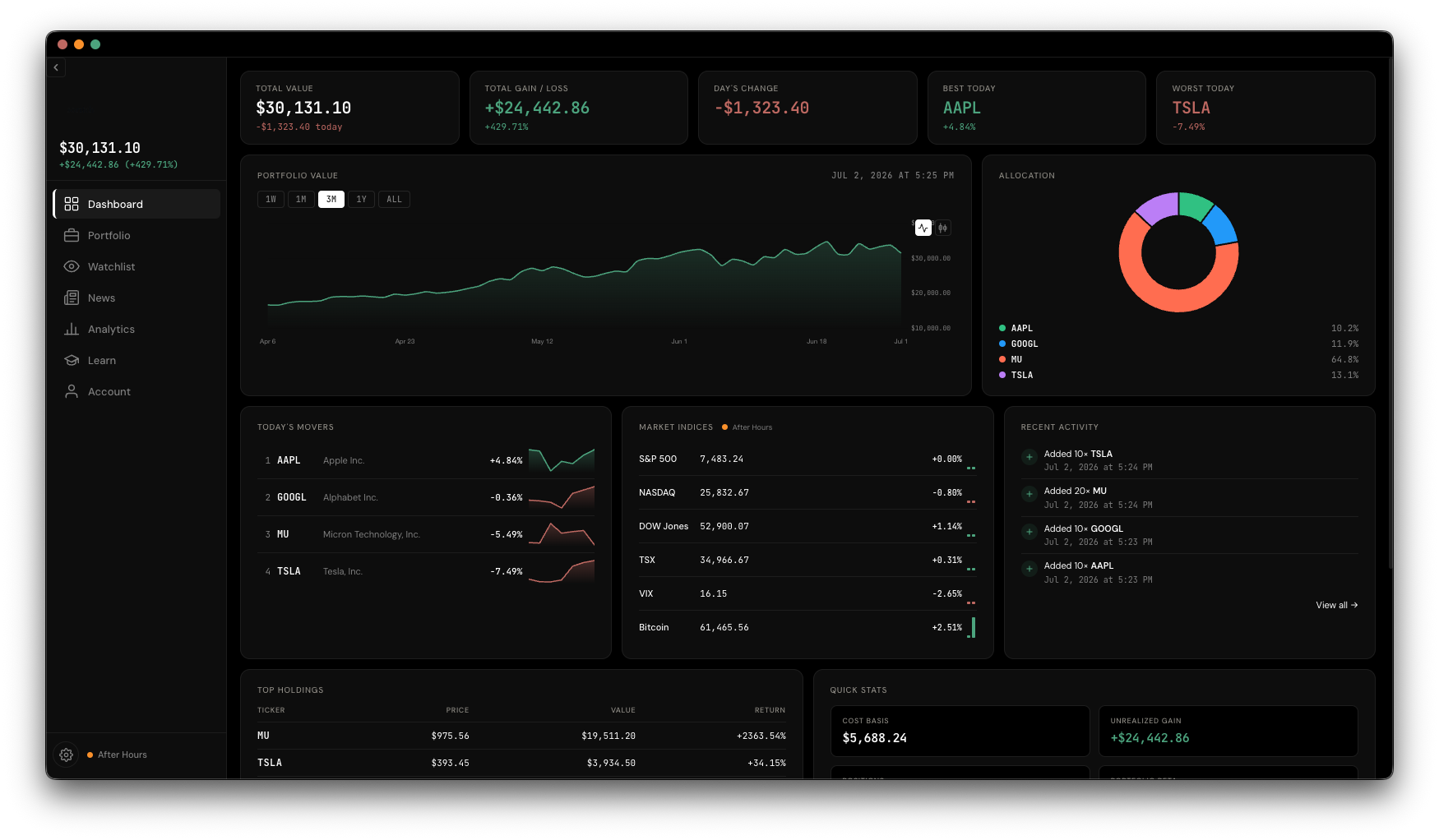Click the Watchlist eye icon

point(72,266)
